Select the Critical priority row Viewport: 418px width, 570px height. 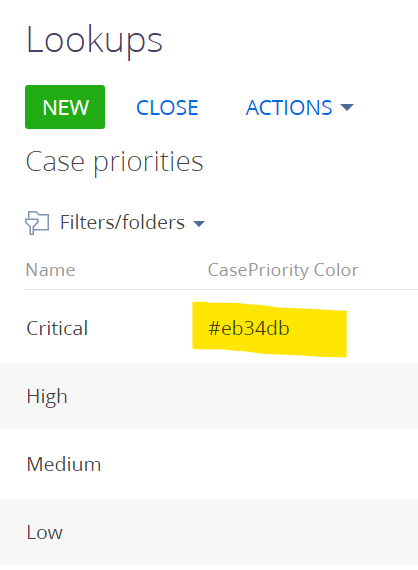point(209,328)
